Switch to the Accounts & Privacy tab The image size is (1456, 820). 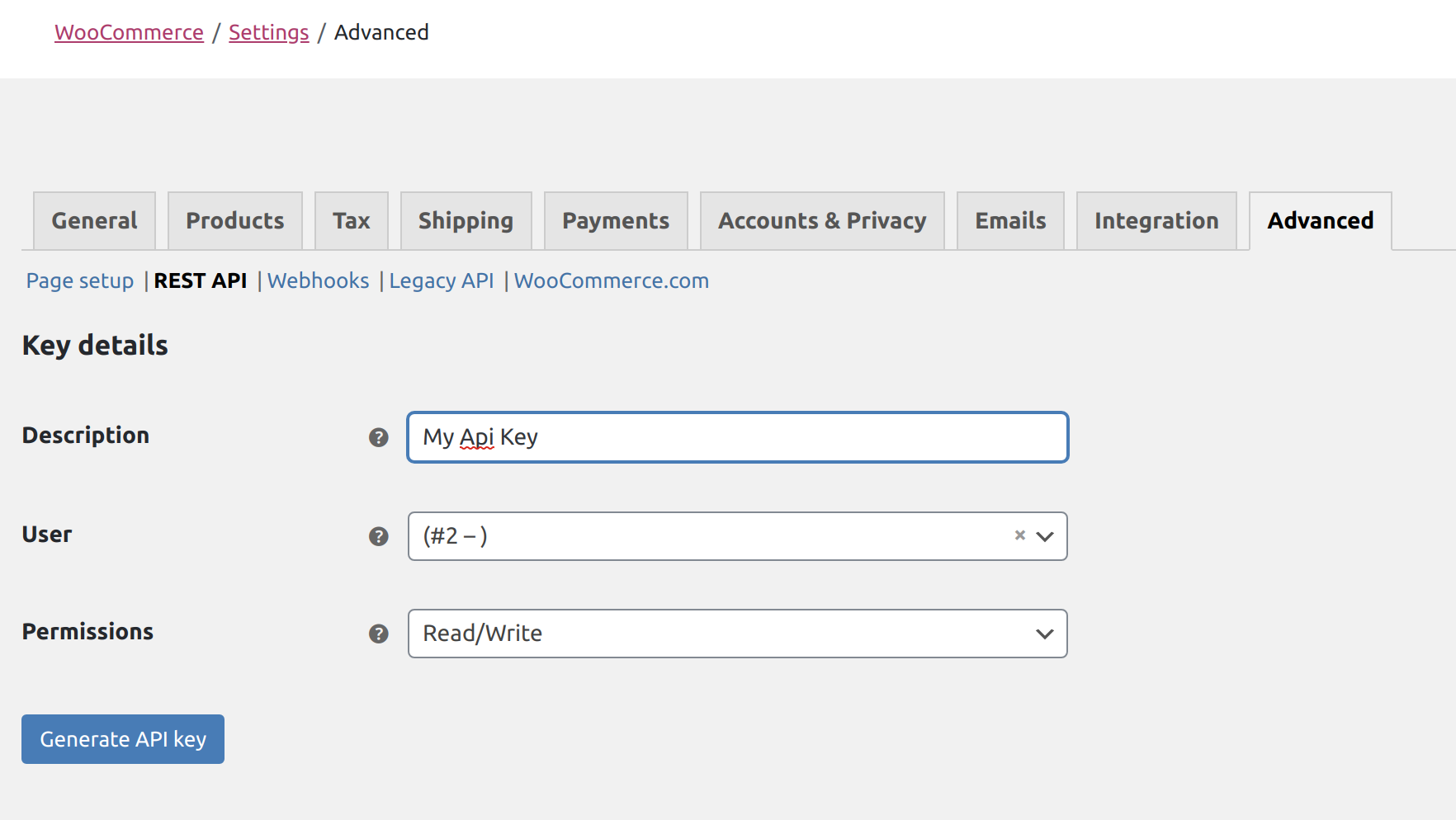pyautogui.click(x=822, y=221)
